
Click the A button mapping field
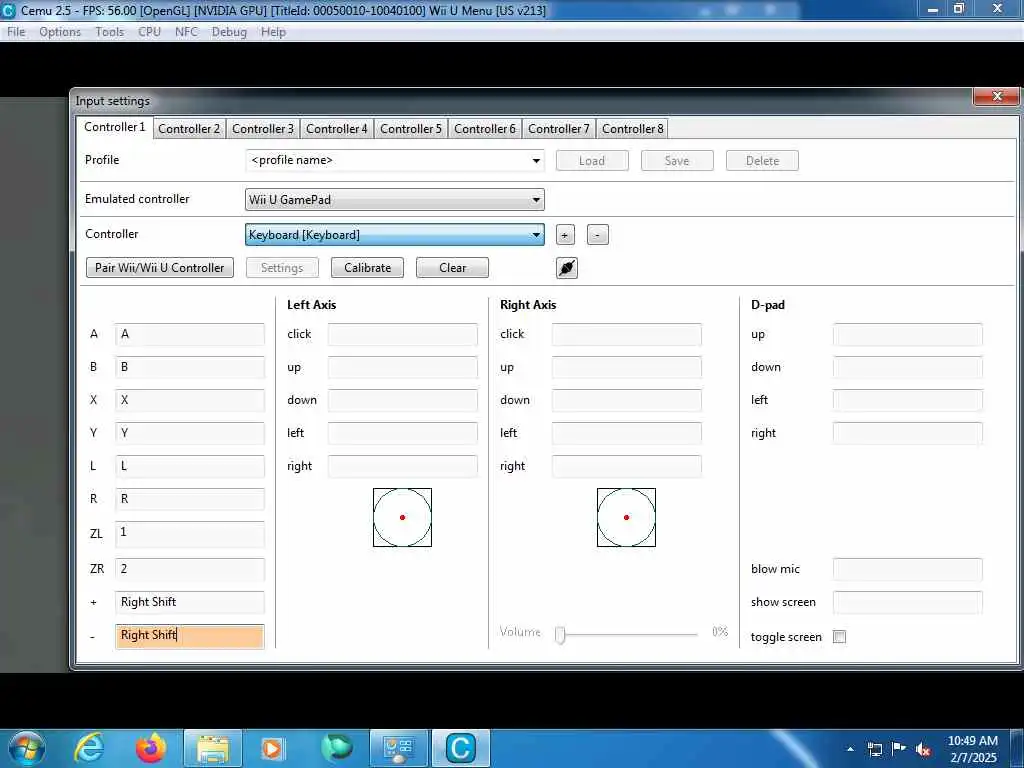[x=190, y=334]
